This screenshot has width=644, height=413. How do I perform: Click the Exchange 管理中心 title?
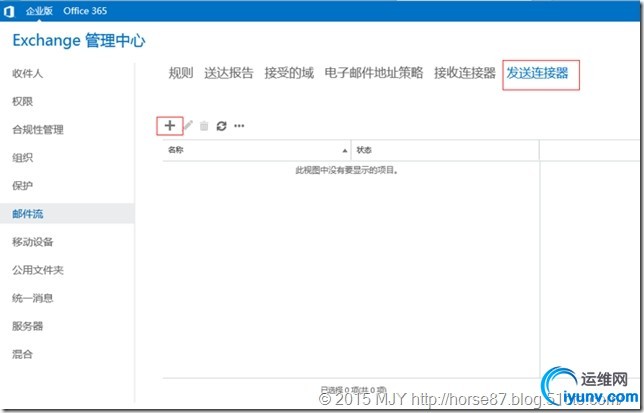point(79,40)
